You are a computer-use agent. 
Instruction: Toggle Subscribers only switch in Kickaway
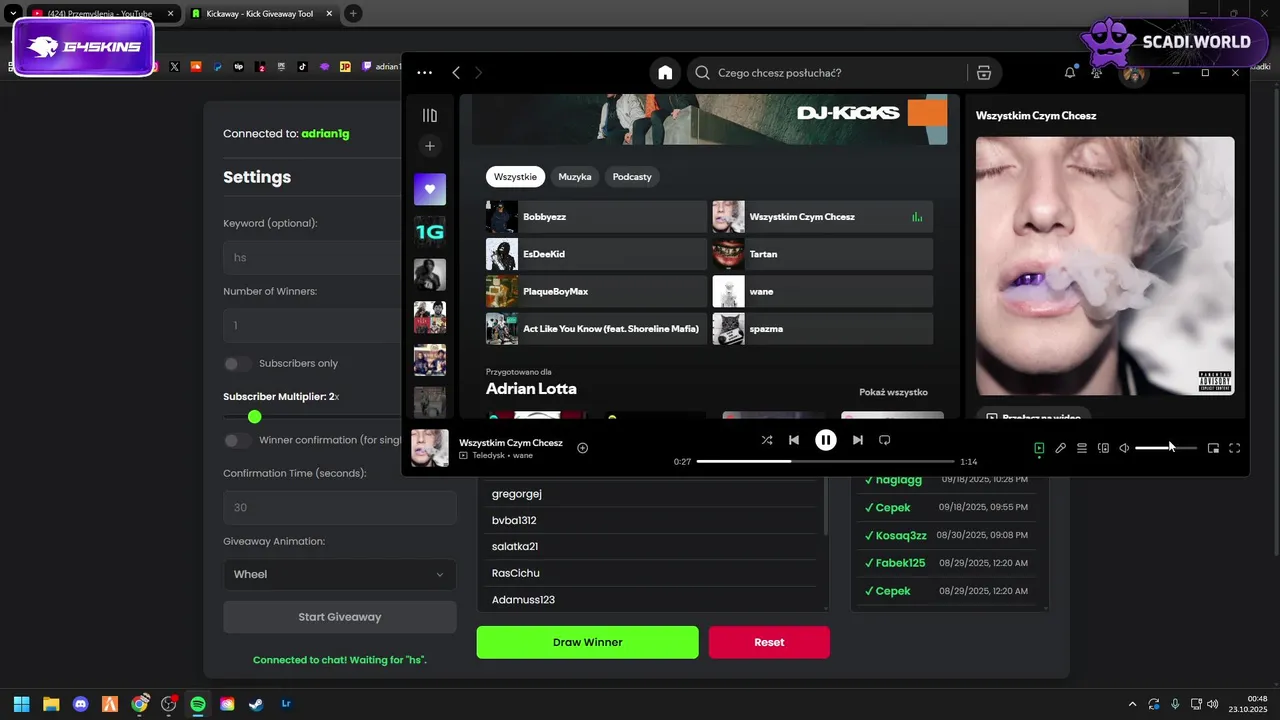coord(238,364)
